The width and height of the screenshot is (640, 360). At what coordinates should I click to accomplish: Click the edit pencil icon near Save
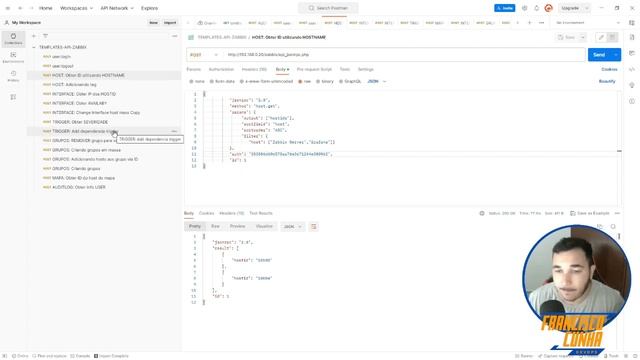pyautogui.click(x=601, y=37)
